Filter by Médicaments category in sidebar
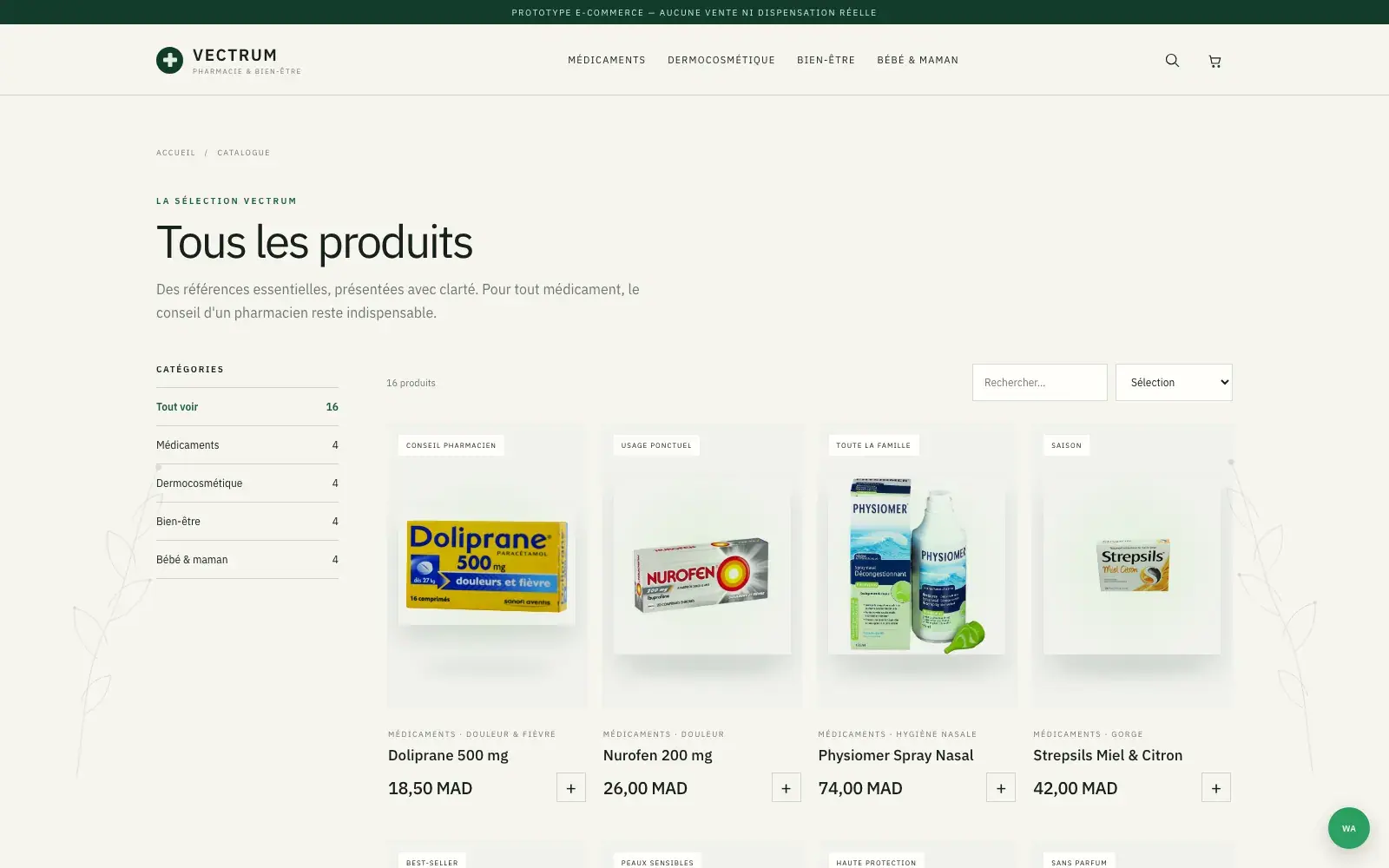The height and width of the screenshot is (868, 1389). click(247, 444)
